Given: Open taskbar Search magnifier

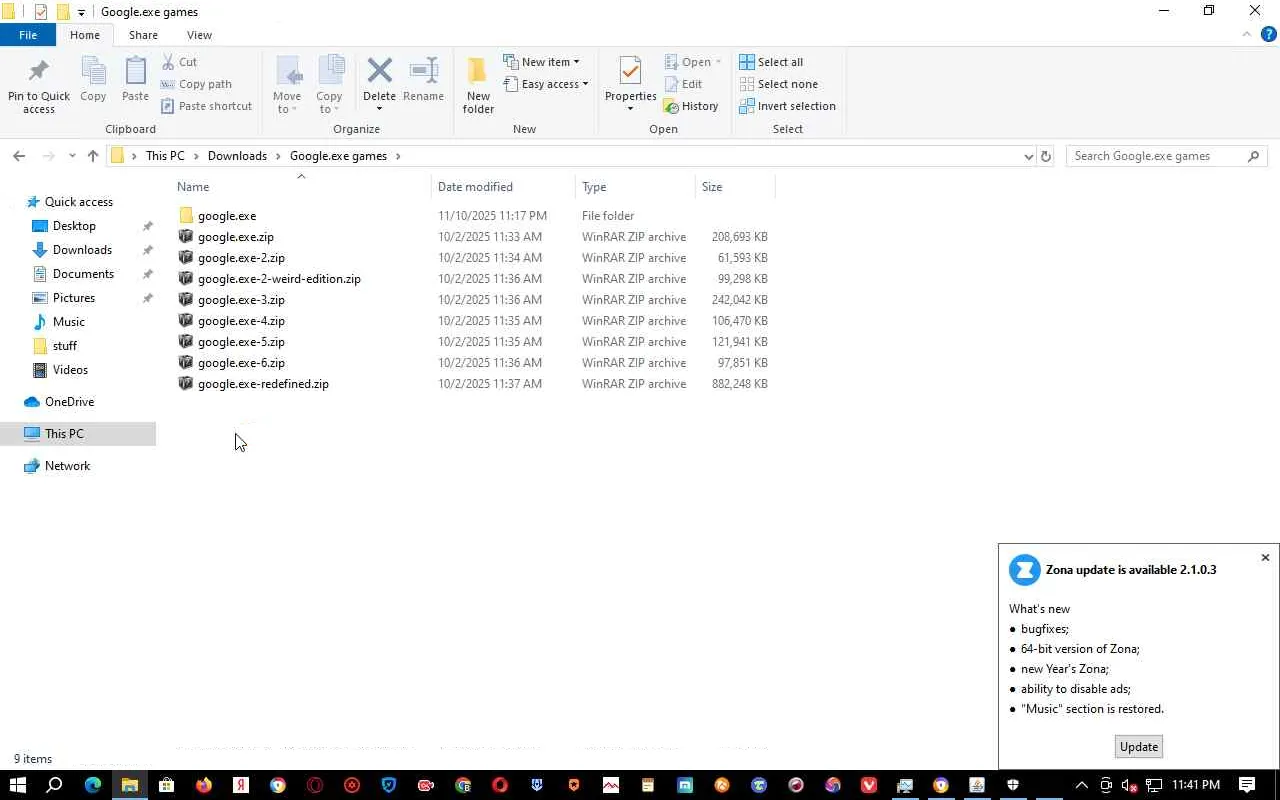Looking at the screenshot, I should point(55,785).
